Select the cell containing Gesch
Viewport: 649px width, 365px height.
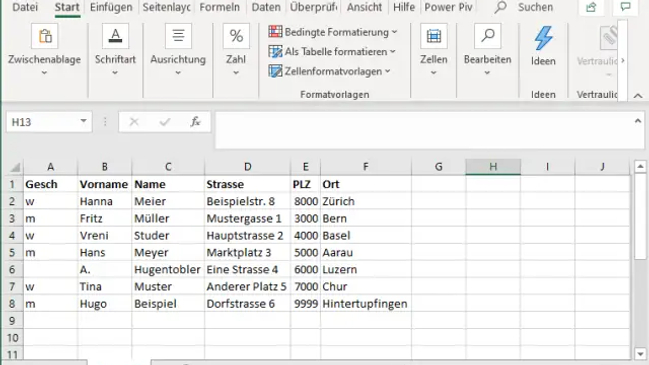point(50,184)
